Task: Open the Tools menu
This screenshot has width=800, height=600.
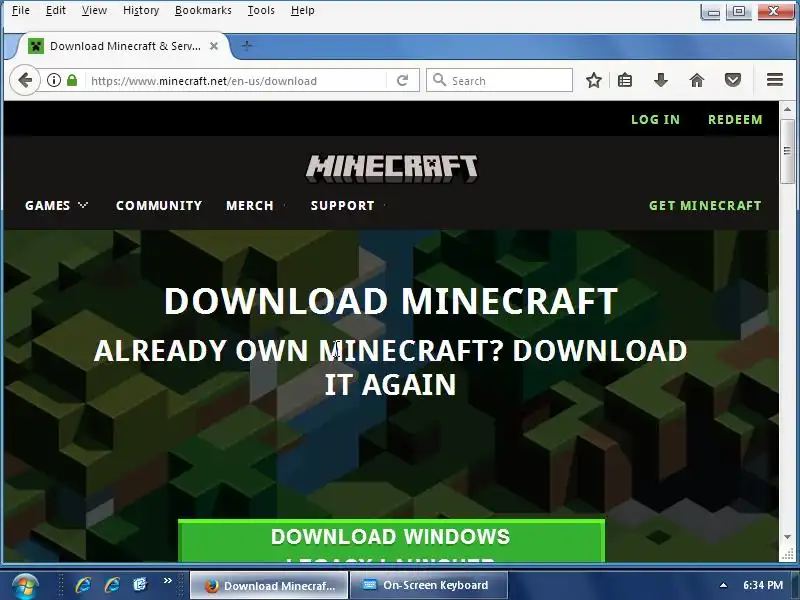Action: pyautogui.click(x=261, y=10)
